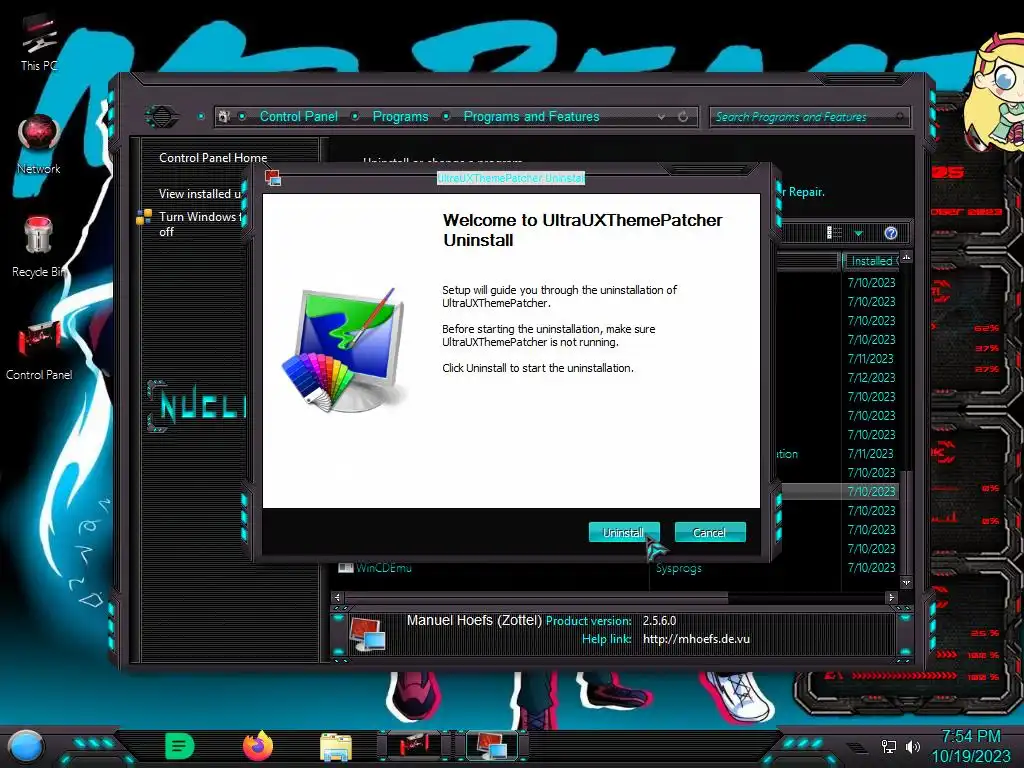1024x768 pixels.
Task: Open This PC desktop icon
Action: point(39,43)
